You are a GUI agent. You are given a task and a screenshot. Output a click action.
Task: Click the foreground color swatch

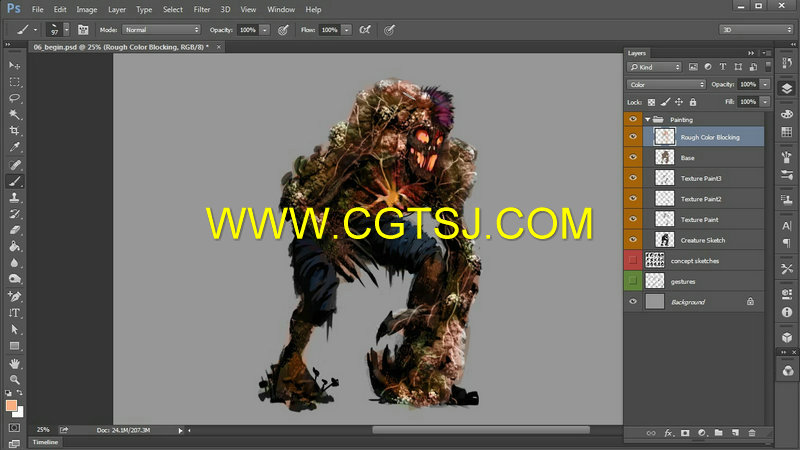pos(11,405)
